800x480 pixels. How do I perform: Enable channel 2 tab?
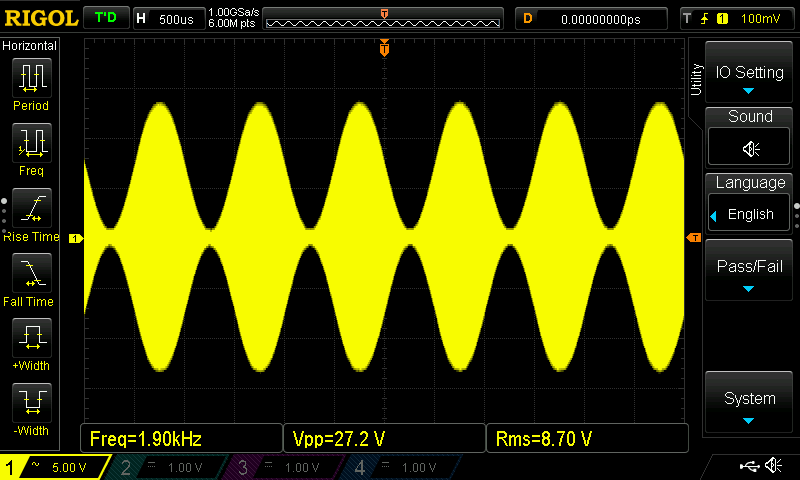(166, 467)
